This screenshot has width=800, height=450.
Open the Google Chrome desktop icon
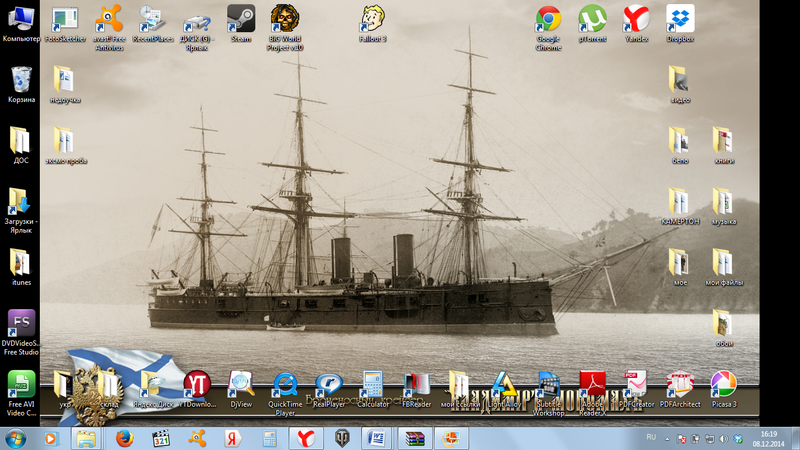tap(548, 28)
